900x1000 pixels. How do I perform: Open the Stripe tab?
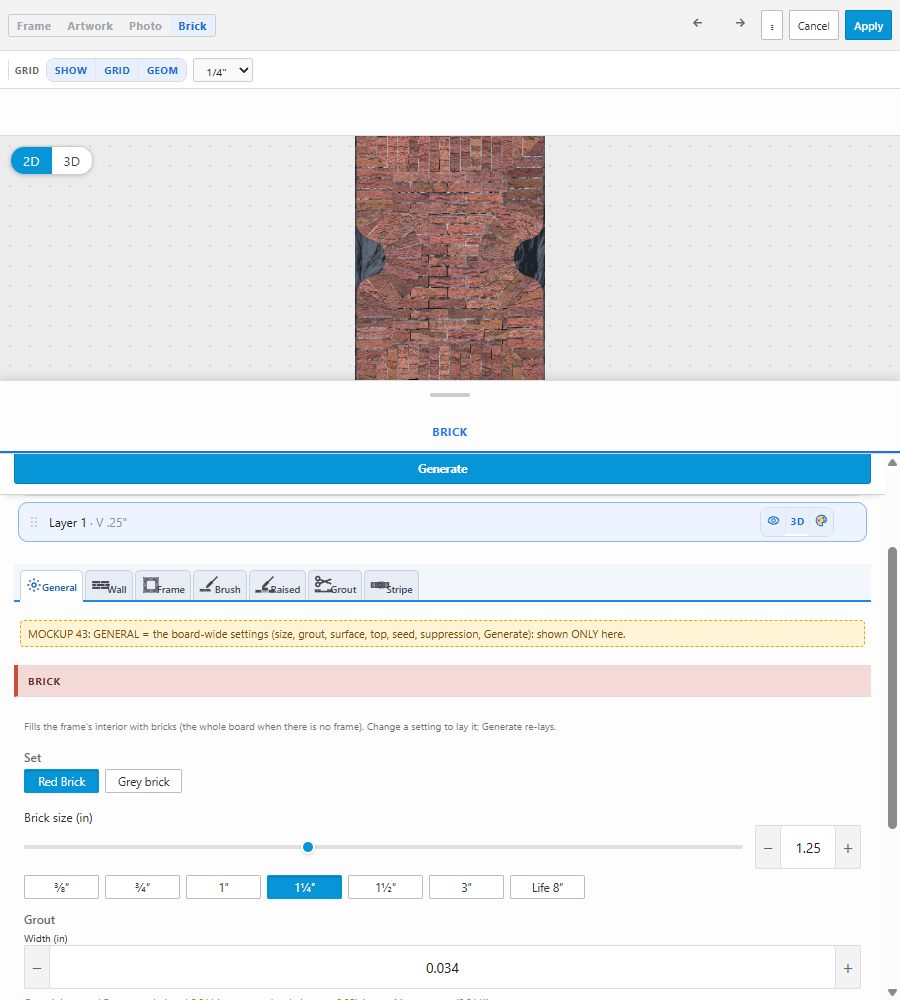click(391, 587)
